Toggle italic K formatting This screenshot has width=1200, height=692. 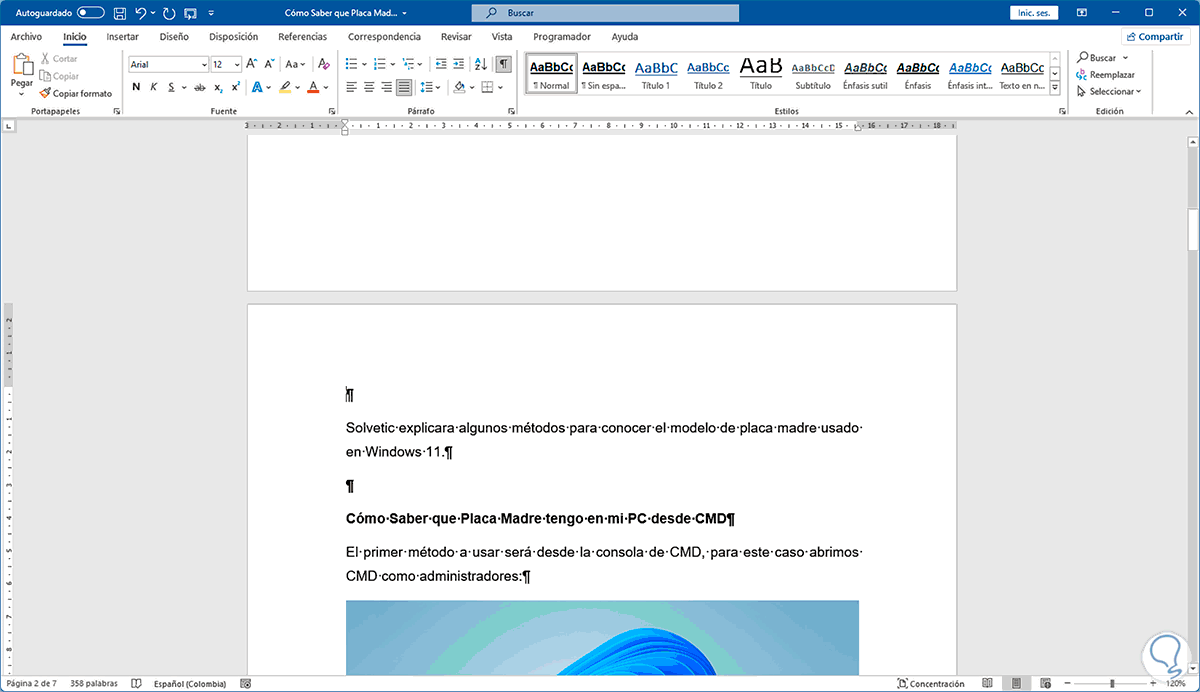(x=154, y=87)
